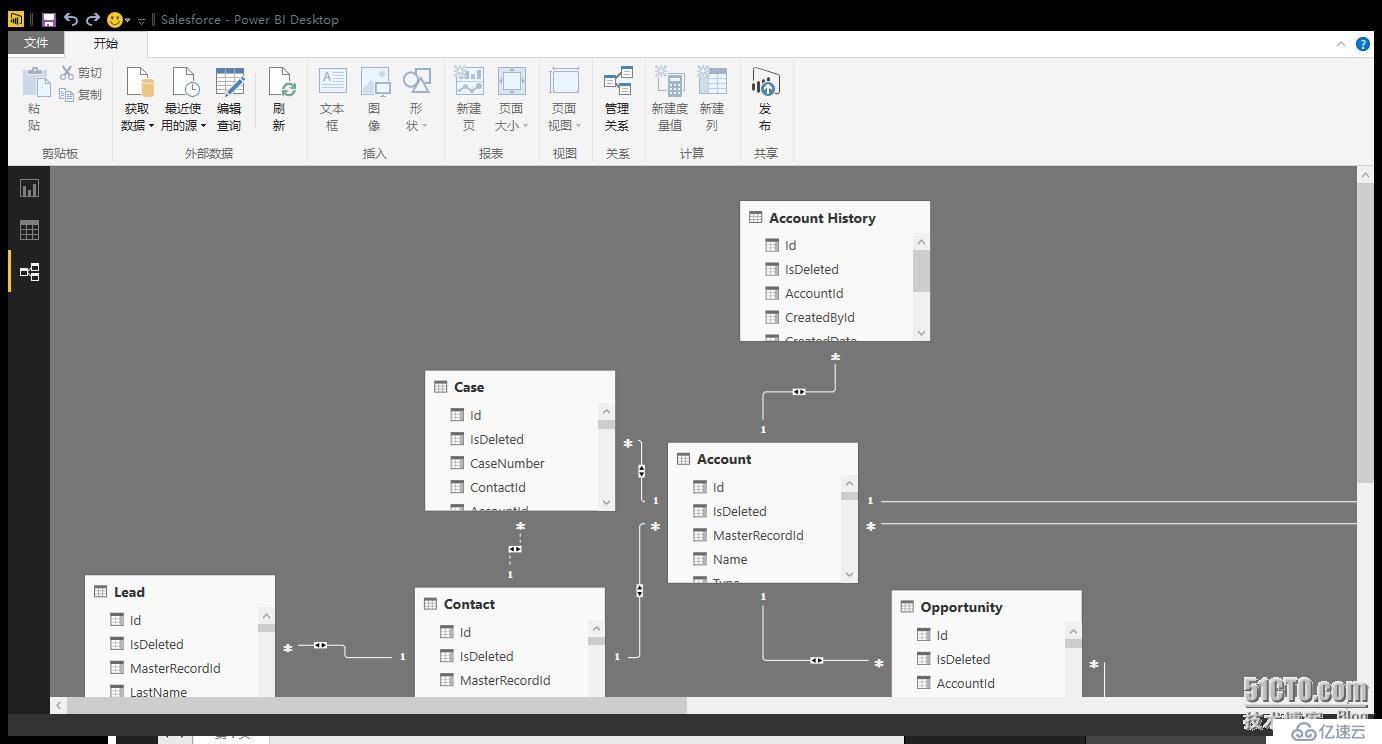Open the customize quick access toolbar dropdown
Screen dimensions: 1382x744
click(x=141, y=20)
